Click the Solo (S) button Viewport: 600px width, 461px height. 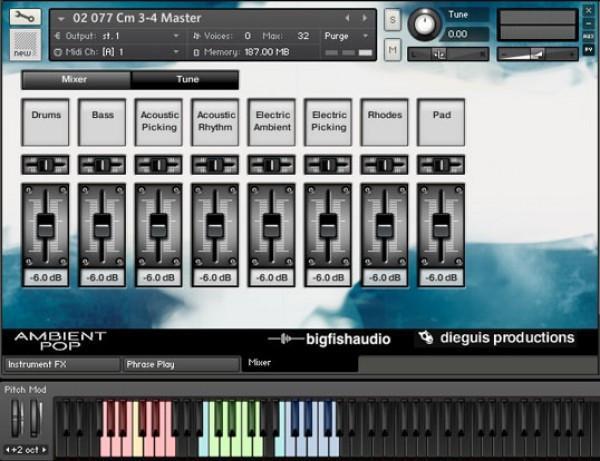[392, 21]
